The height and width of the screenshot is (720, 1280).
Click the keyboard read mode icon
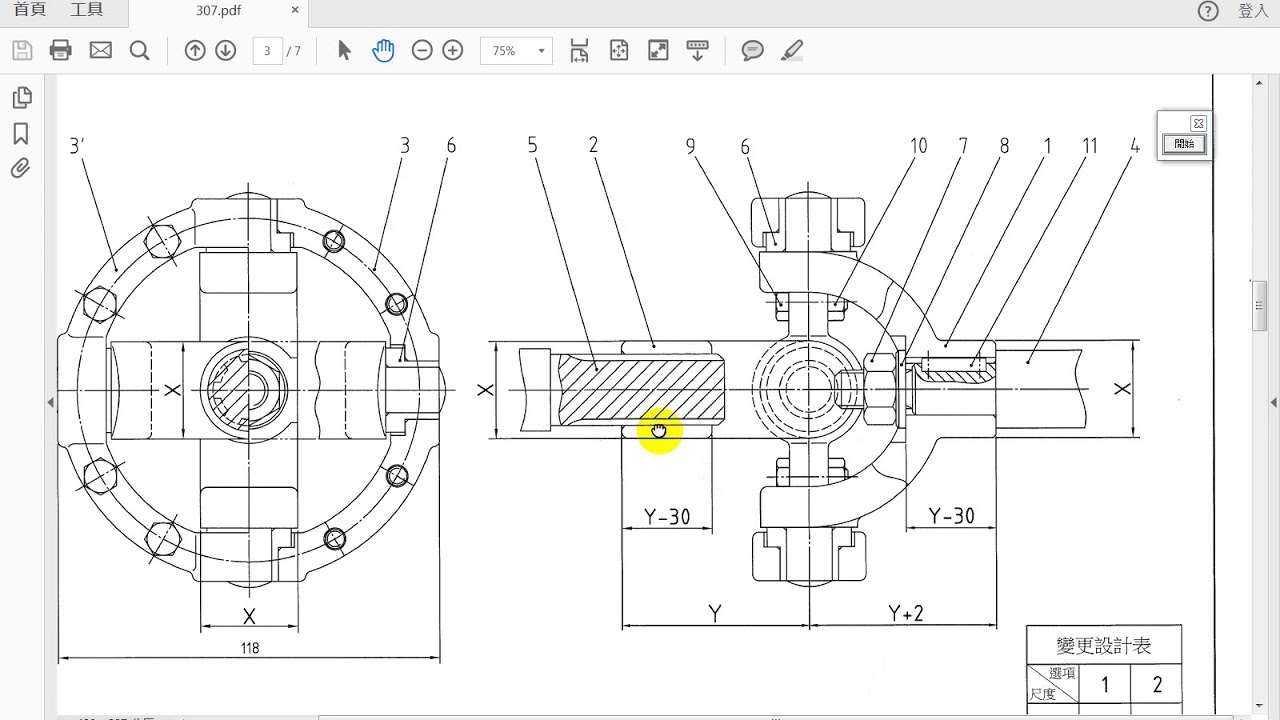coord(698,50)
